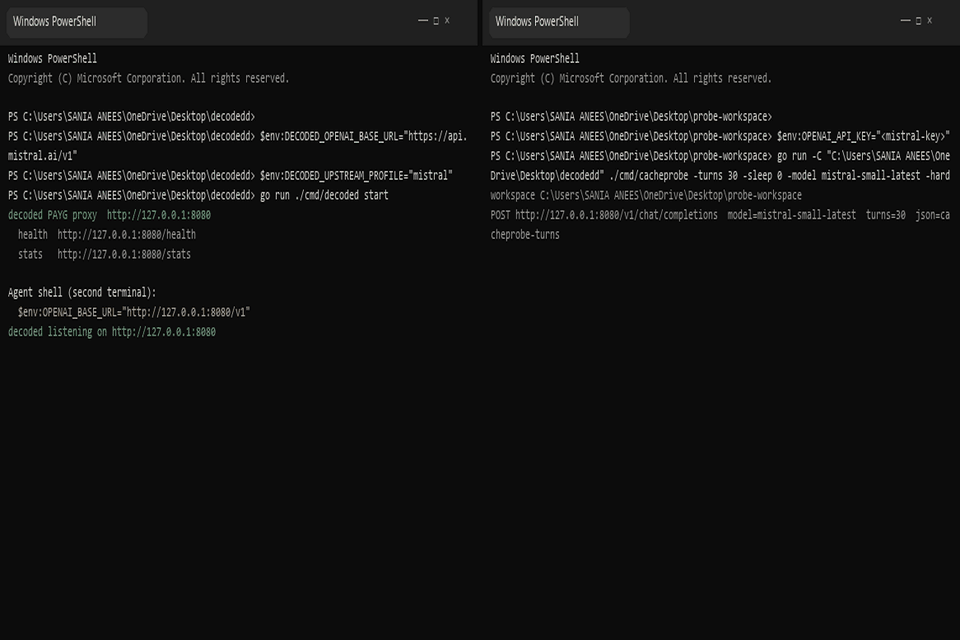
Task: Click the 'cheprobe-turns' text in right terminal
Action: (525, 235)
